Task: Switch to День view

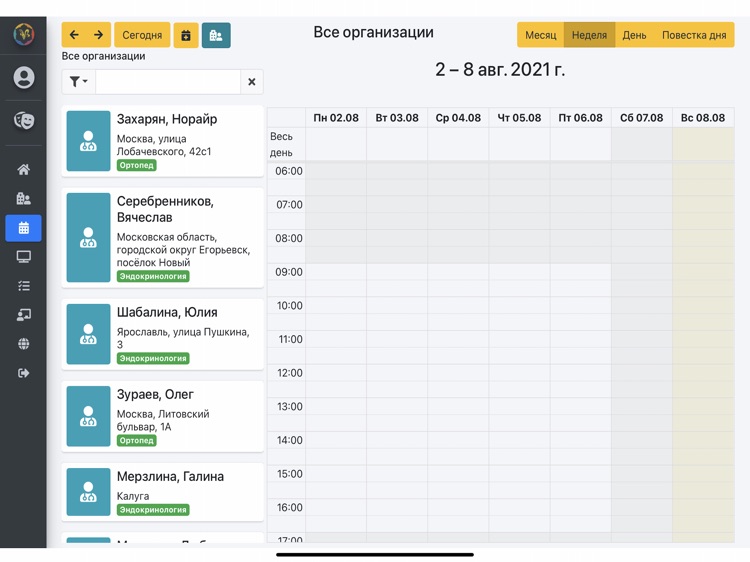Action: point(634,35)
